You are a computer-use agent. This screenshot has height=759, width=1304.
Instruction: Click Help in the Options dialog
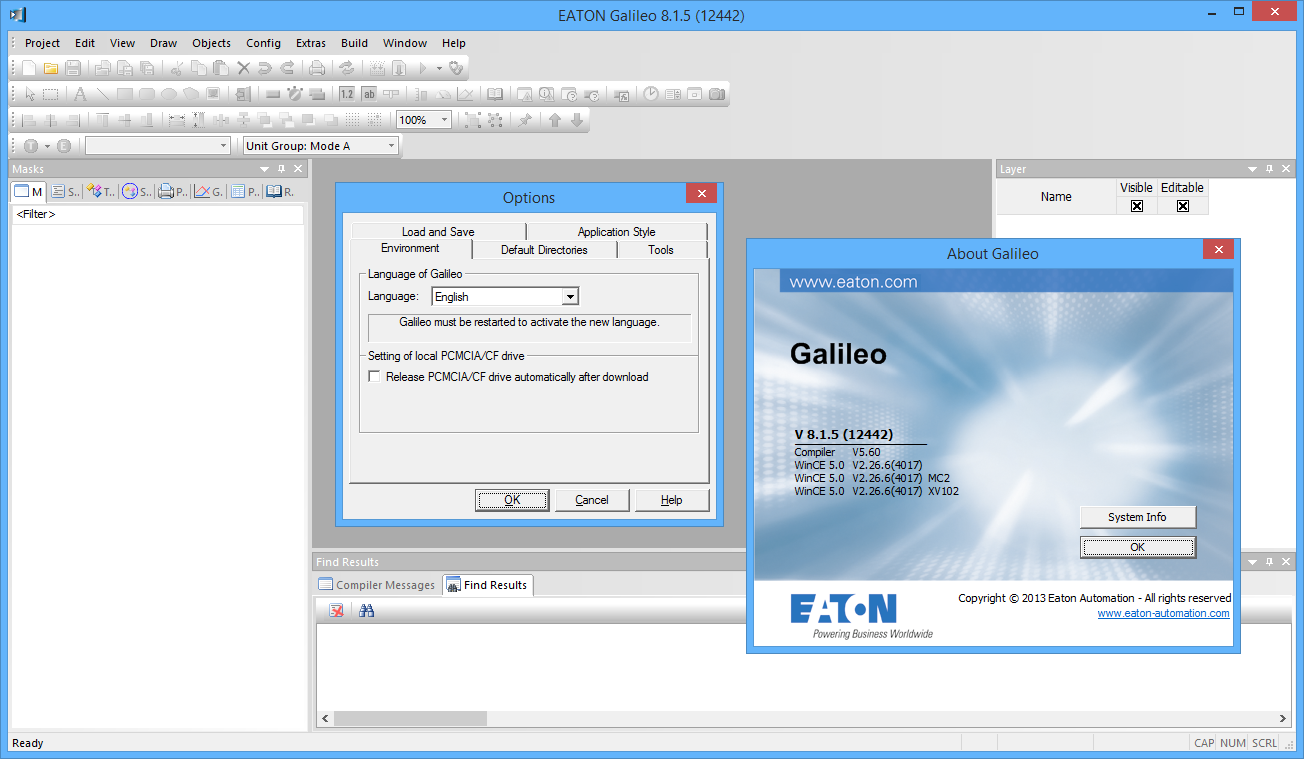coord(672,500)
